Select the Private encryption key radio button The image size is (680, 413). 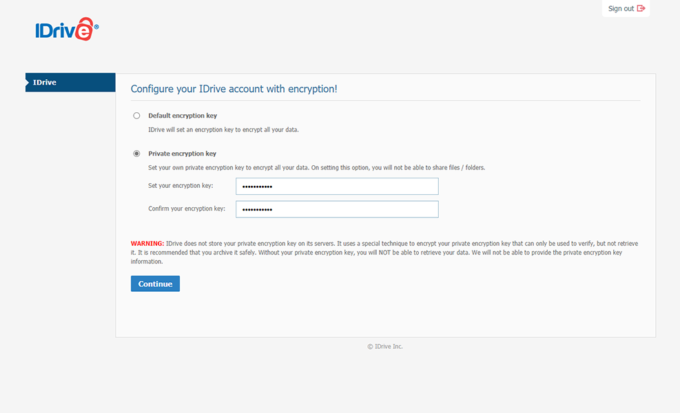tap(137, 154)
